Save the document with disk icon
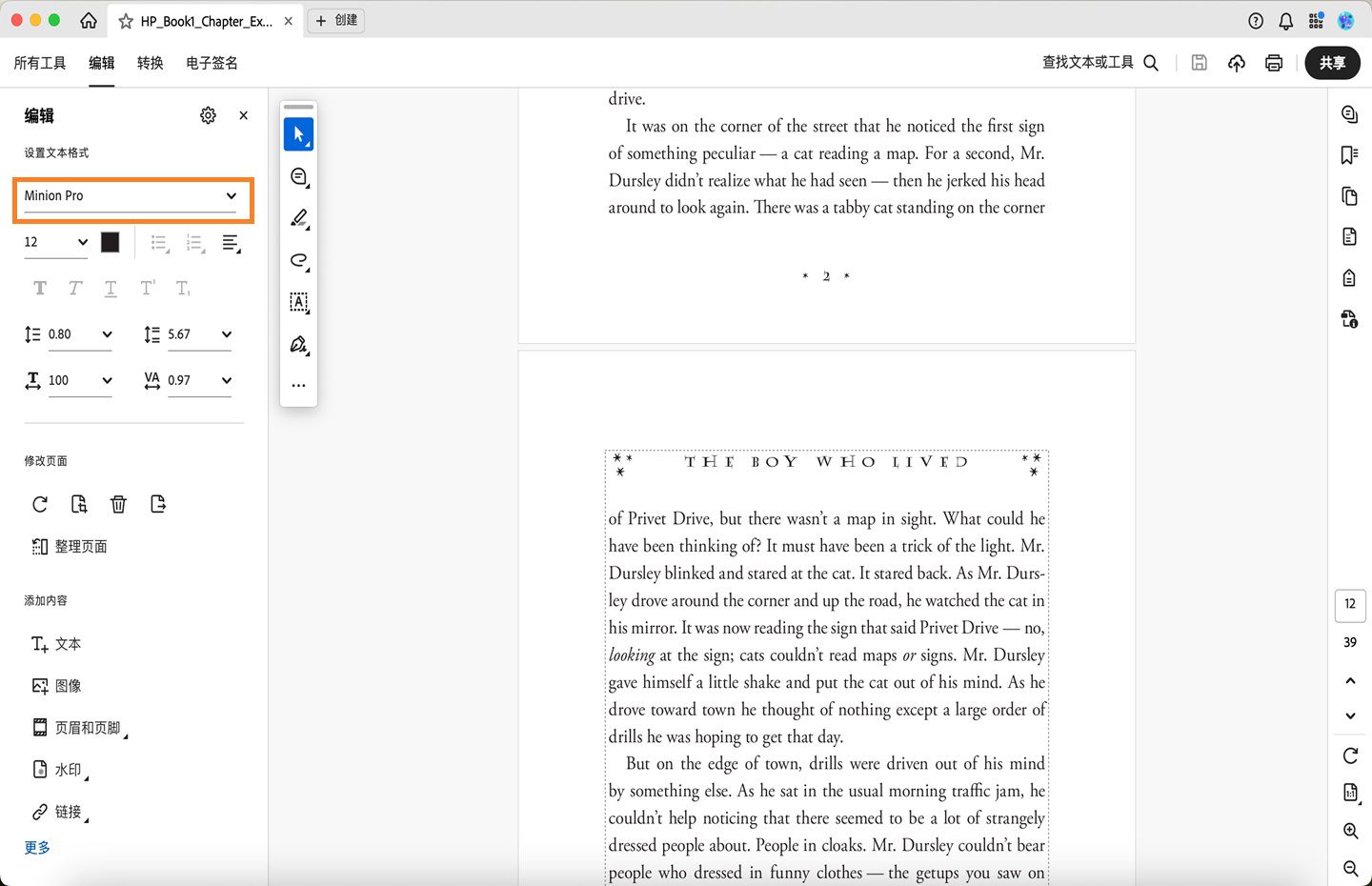Viewport: 1372px width, 886px height. [x=1200, y=63]
